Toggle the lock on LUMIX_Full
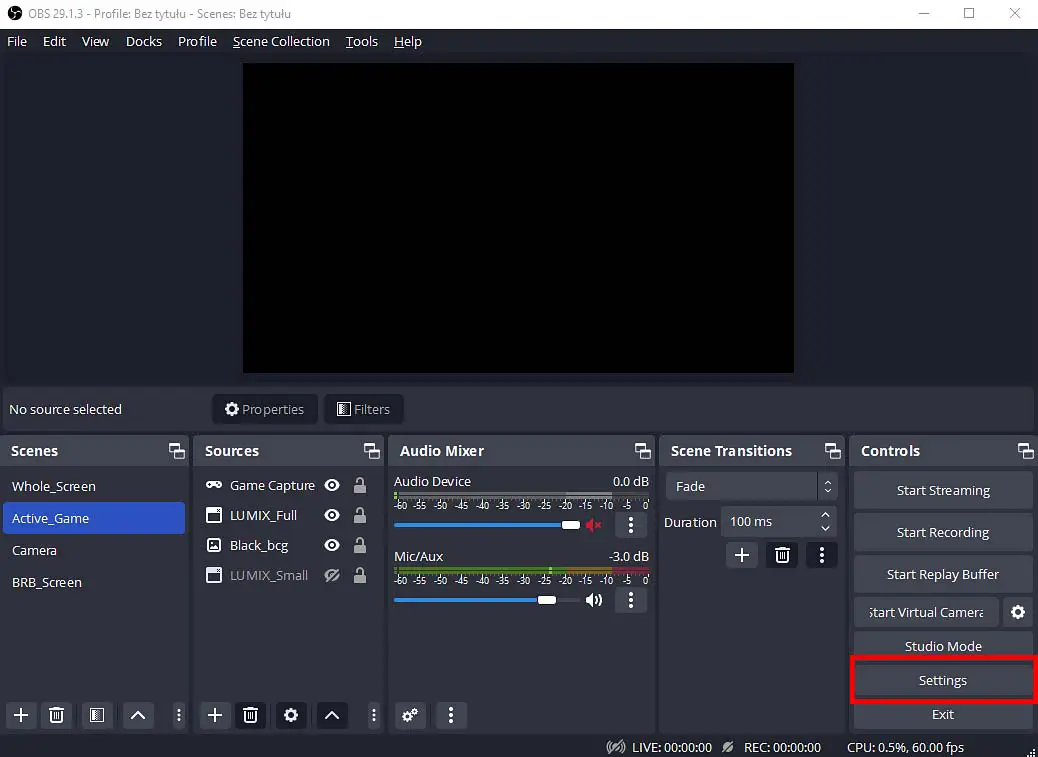Image resolution: width=1038 pixels, height=757 pixels. click(360, 515)
